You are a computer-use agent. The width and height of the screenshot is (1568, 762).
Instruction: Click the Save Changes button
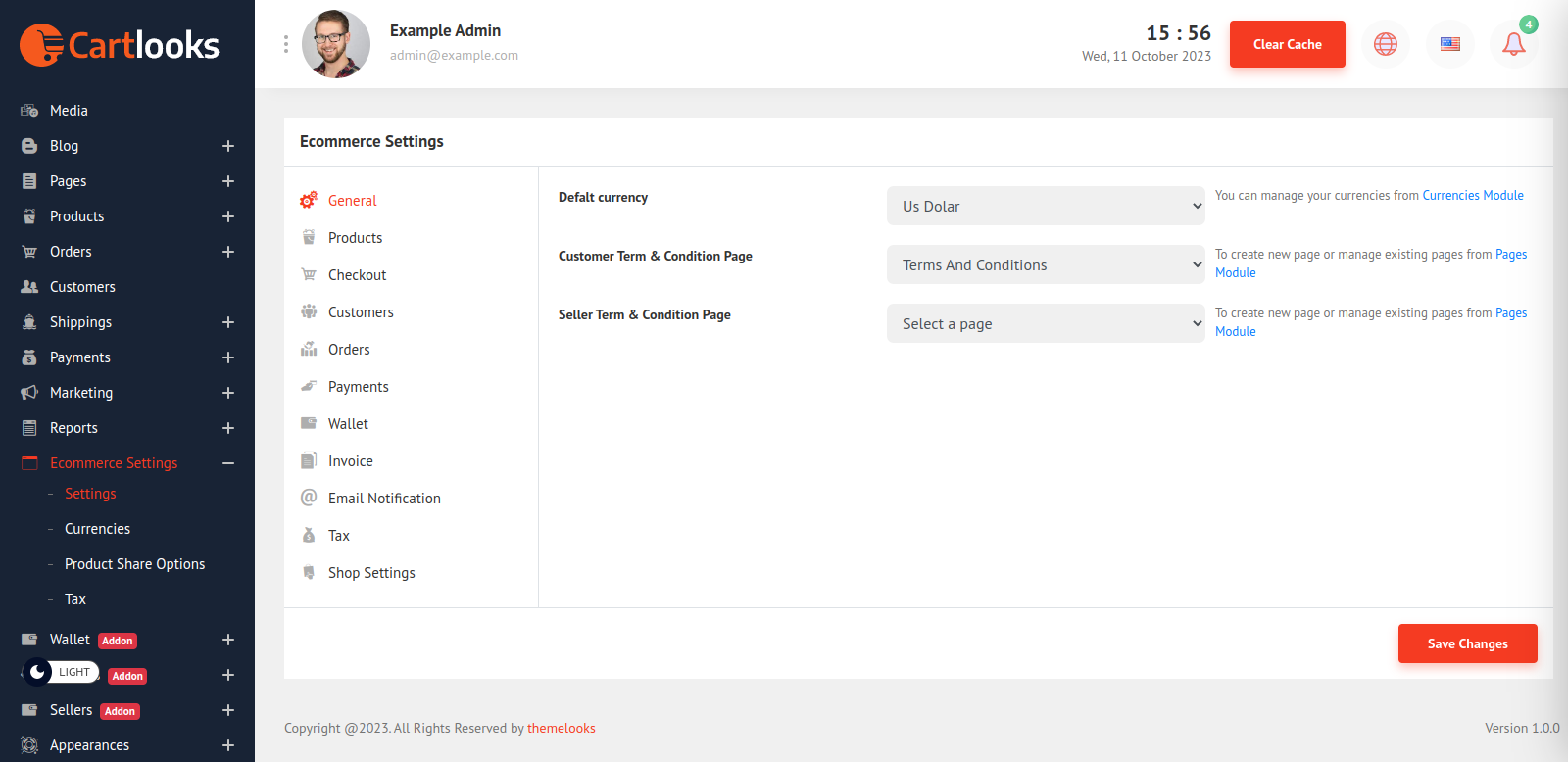(x=1467, y=643)
